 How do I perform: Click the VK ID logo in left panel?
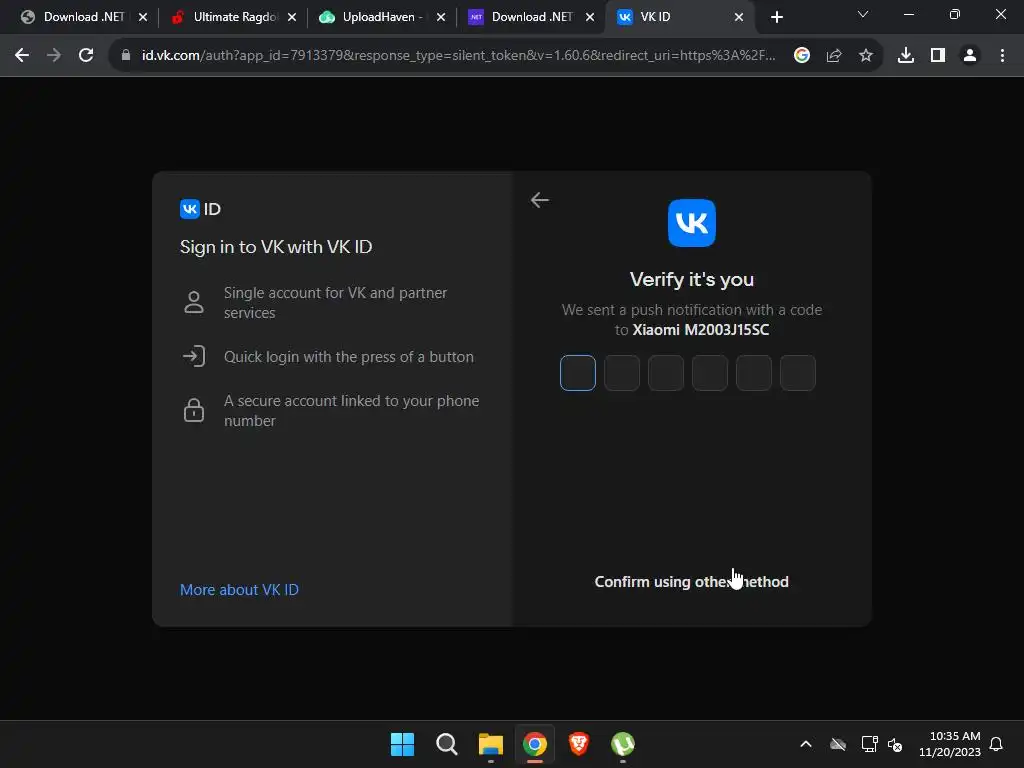click(x=200, y=209)
